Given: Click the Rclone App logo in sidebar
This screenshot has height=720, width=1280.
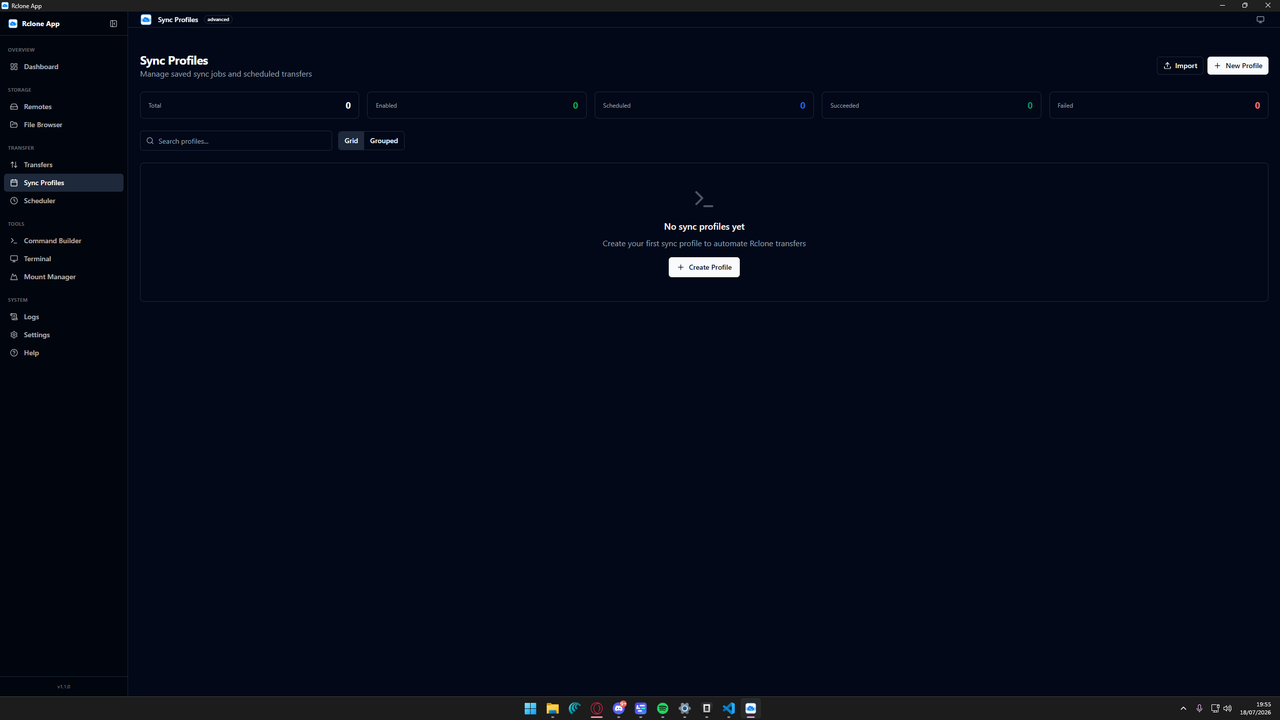Looking at the screenshot, I should (13, 24).
